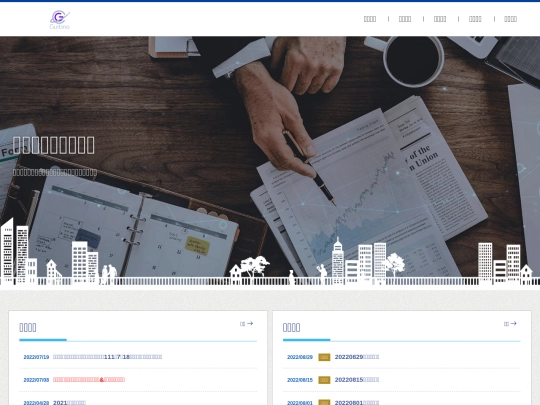Open the 20220801 news entry

[x=357, y=402]
